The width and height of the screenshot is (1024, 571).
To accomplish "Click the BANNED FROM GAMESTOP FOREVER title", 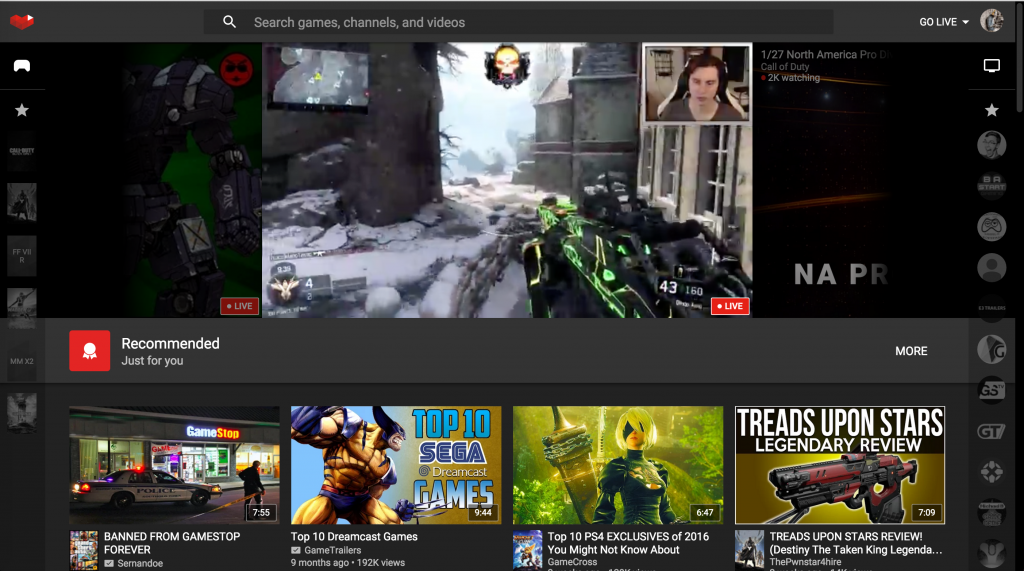I will click(172, 543).
